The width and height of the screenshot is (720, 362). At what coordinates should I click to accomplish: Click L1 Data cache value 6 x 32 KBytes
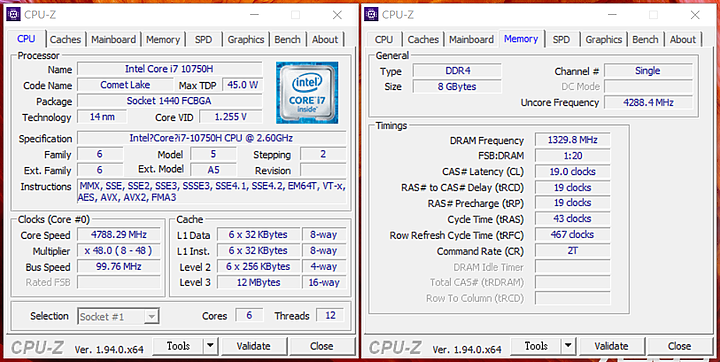[259, 235]
